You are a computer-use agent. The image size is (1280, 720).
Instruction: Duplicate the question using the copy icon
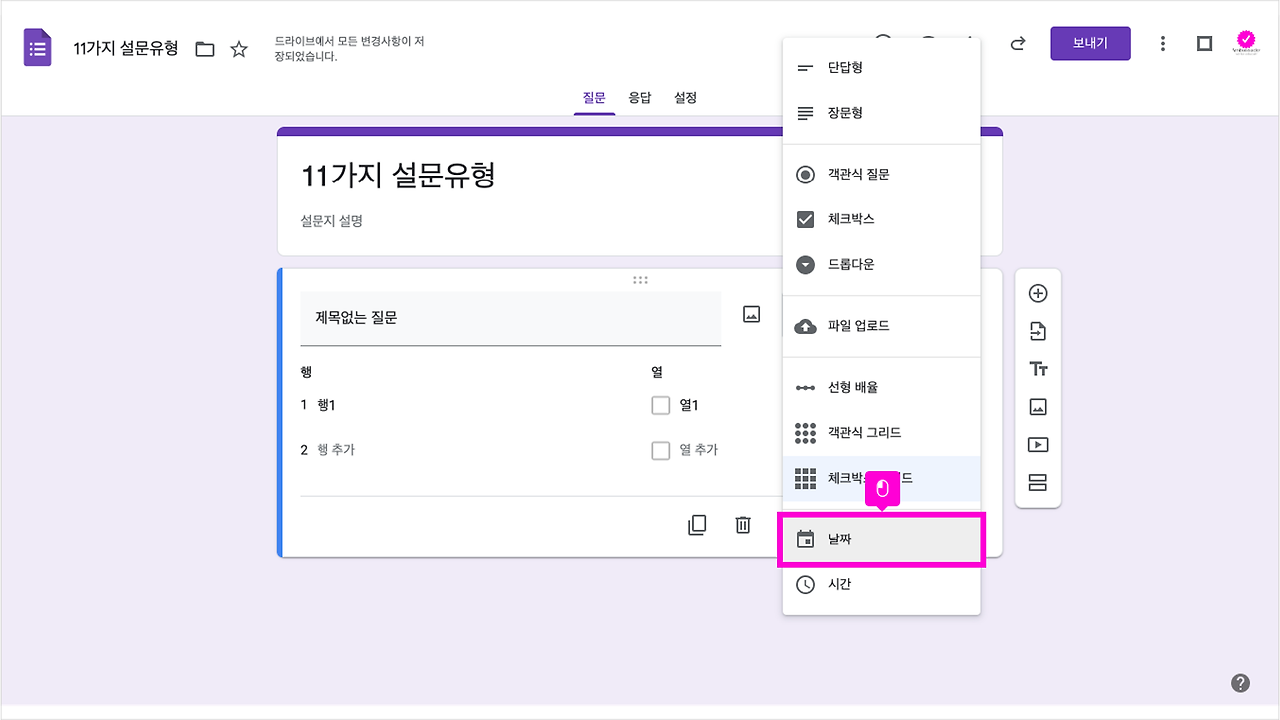pos(697,524)
